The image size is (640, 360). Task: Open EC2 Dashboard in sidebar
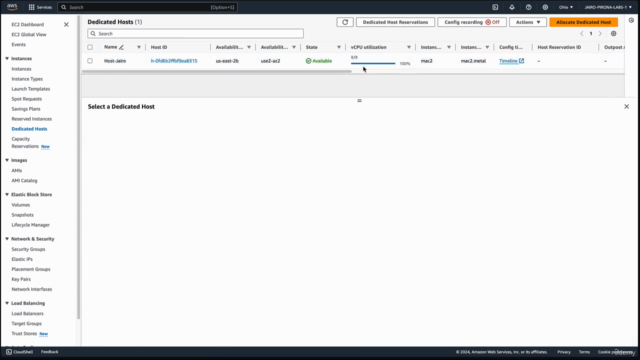click(27, 24)
